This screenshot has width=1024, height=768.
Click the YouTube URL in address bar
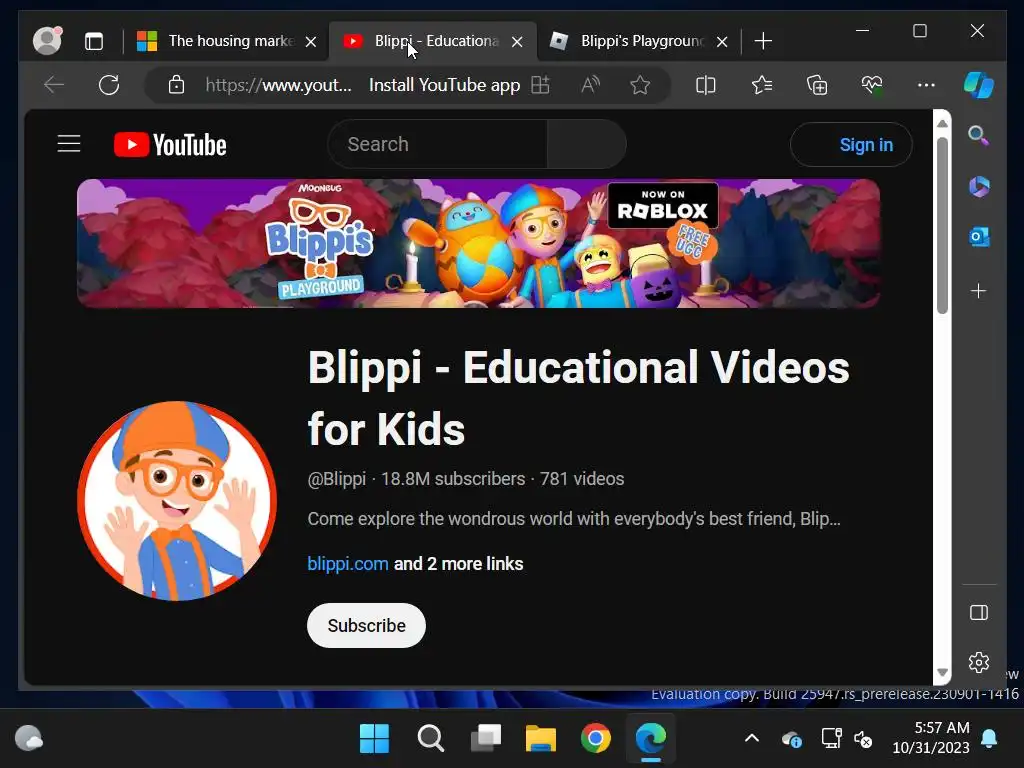[x=279, y=85]
